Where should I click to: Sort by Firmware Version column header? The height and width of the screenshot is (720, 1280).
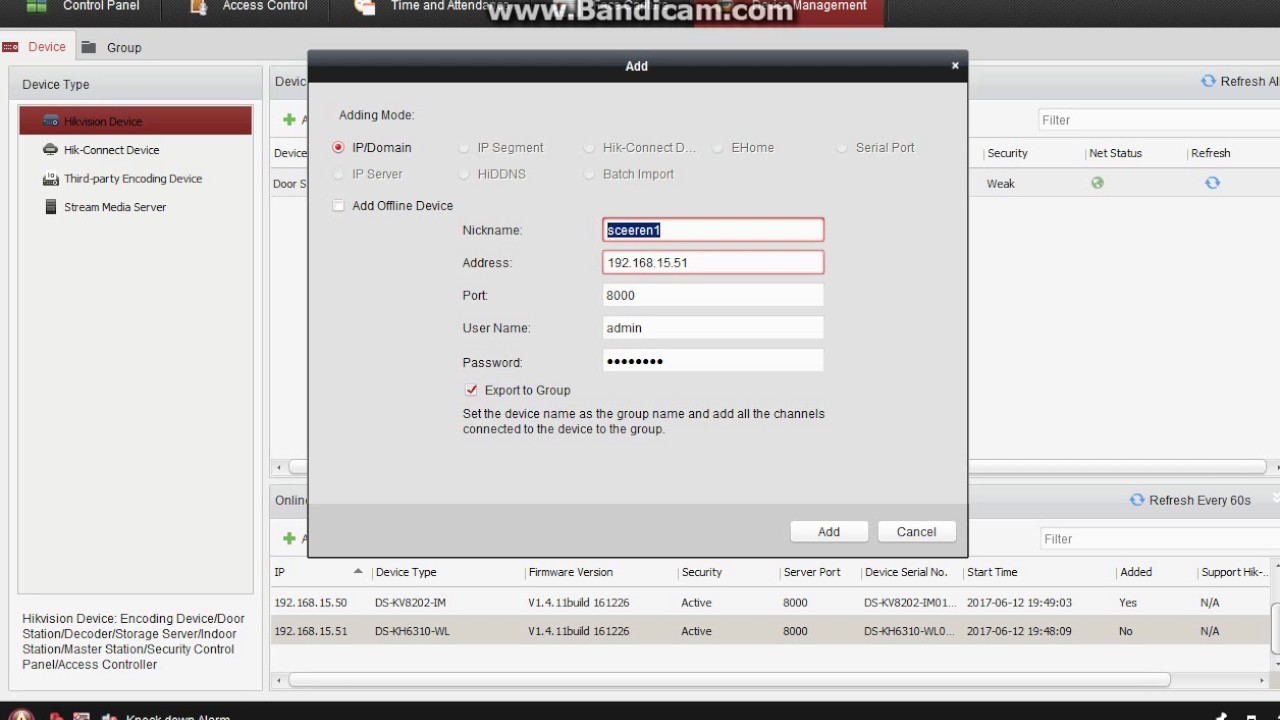click(571, 572)
